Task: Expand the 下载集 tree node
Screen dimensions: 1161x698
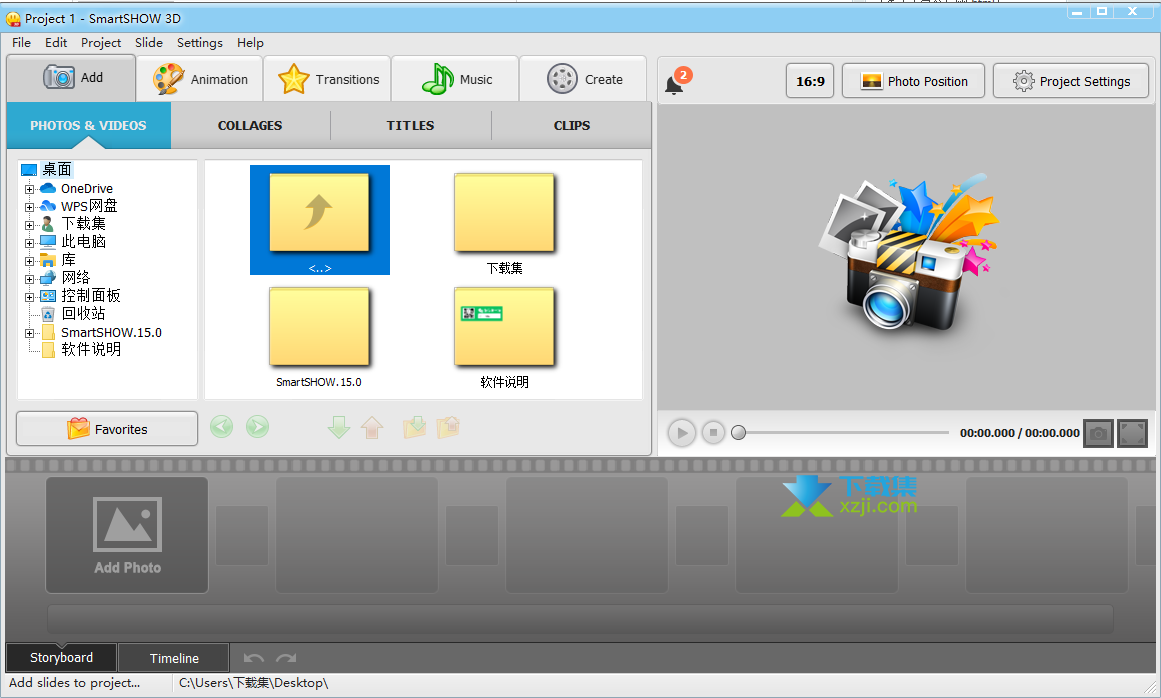Action: [30, 225]
